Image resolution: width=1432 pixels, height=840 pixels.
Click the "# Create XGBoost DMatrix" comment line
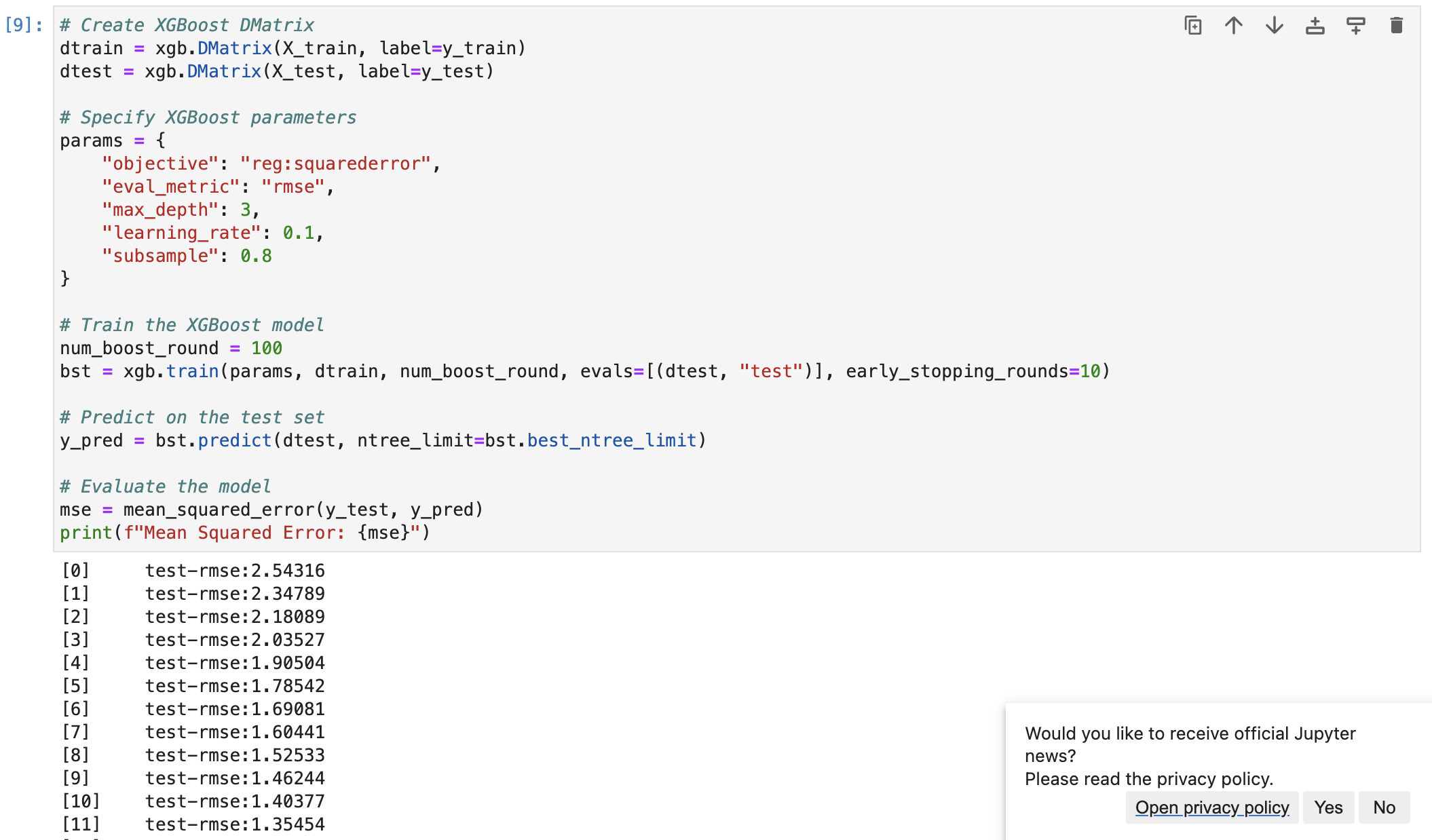[187, 25]
